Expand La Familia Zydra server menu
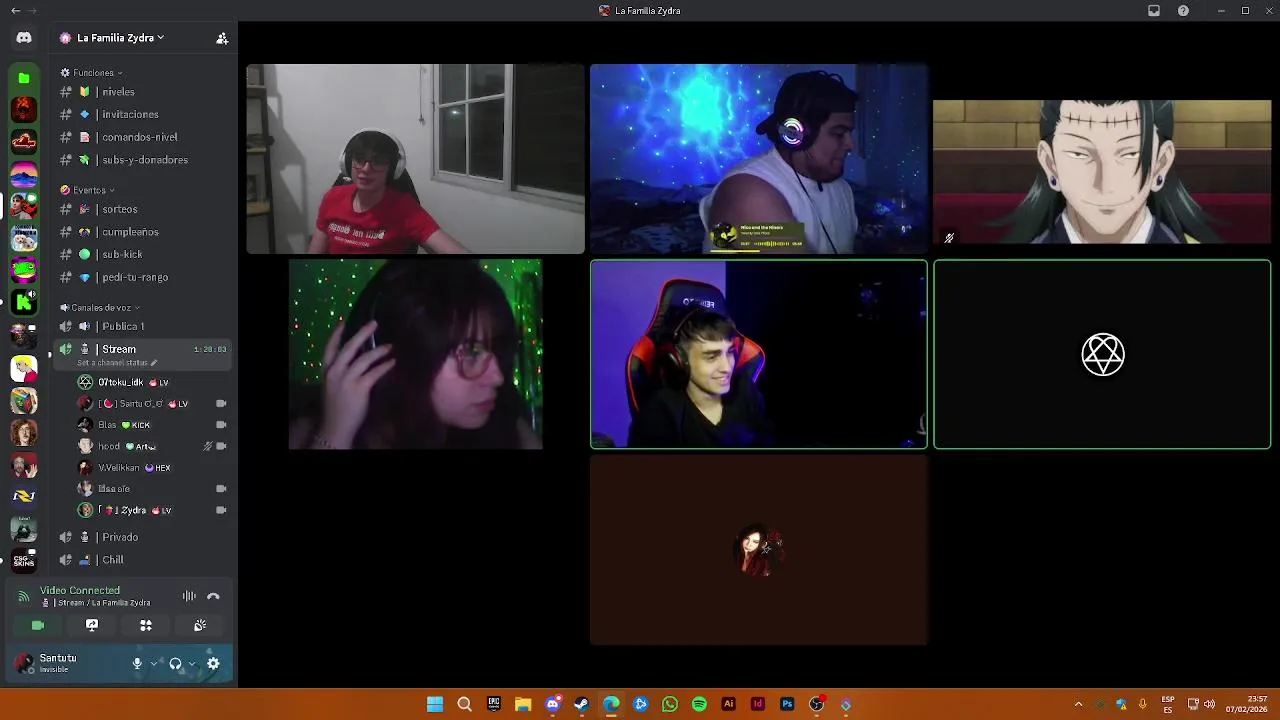This screenshot has width=1280, height=720. tap(115, 38)
